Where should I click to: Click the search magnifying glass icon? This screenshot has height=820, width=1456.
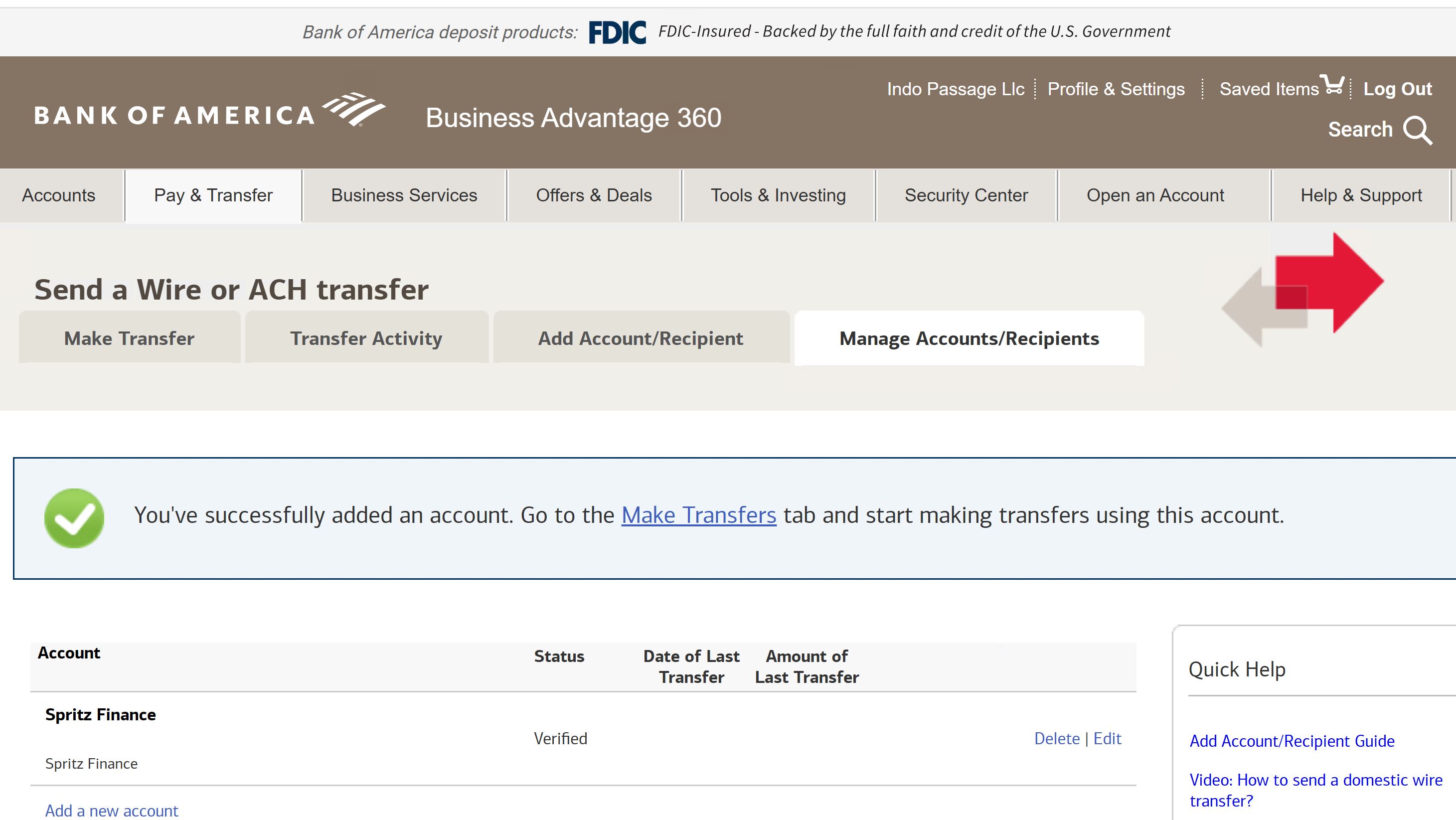coord(1418,131)
